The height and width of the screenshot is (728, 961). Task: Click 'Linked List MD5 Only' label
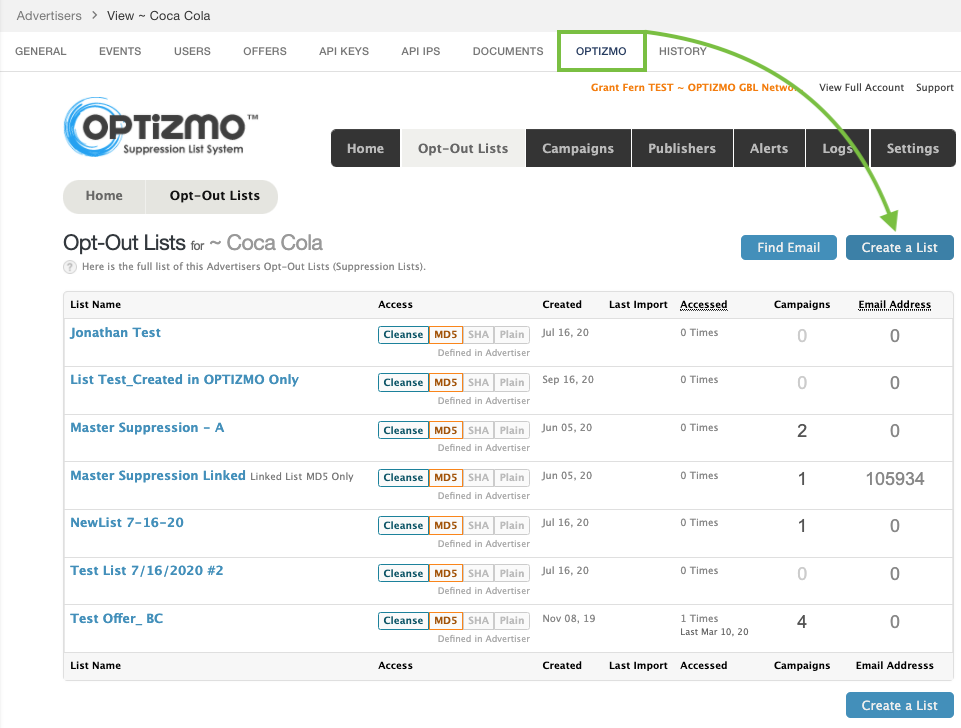(x=302, y=477)
